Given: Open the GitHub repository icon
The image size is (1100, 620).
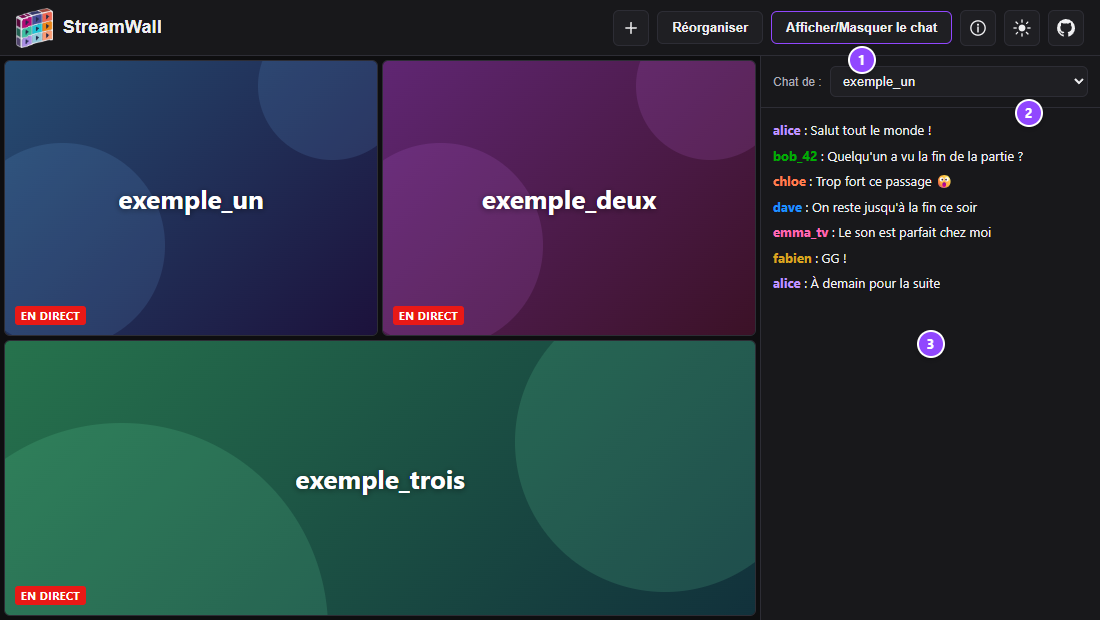Looking at the screenshot, I should point(1066,28).
